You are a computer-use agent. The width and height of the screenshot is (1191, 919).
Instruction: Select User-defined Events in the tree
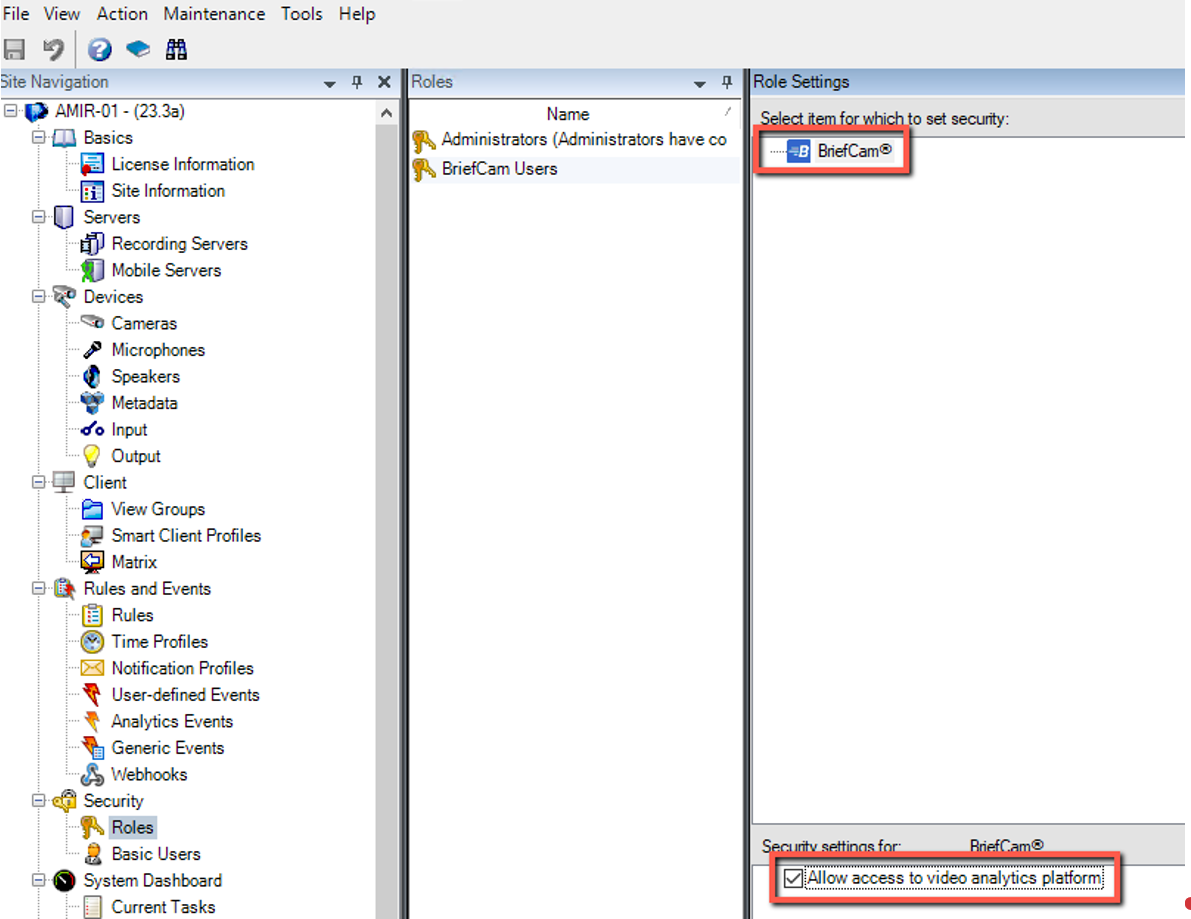coord(186,695)
